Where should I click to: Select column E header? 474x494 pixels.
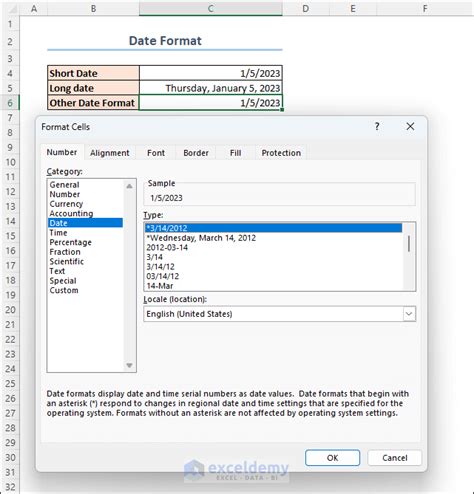tap(353, 8)
